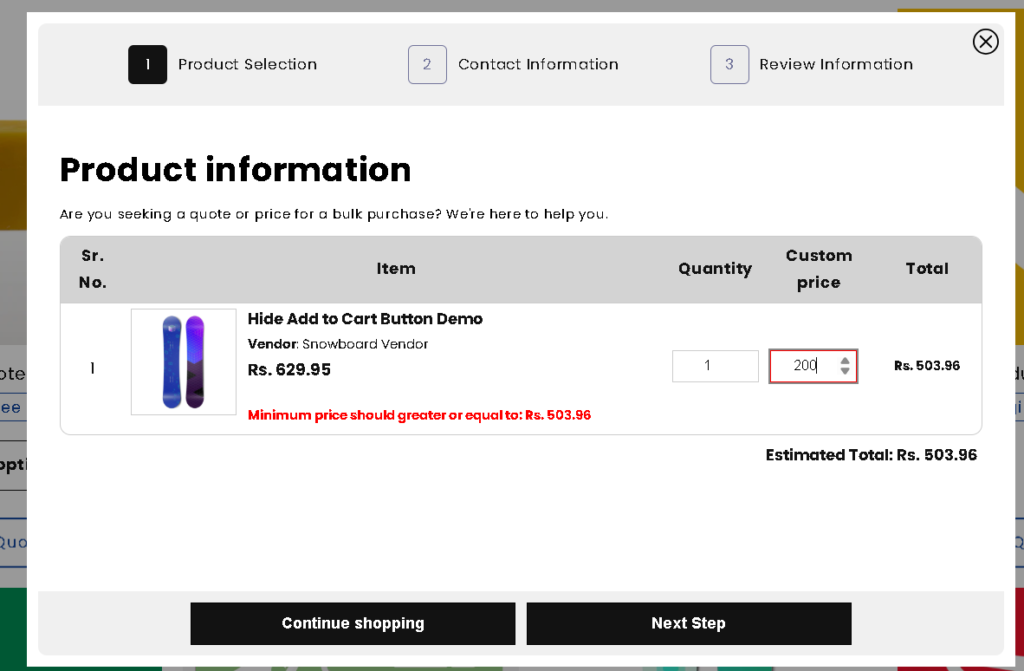Click the Snowboard Vendor name
Viewport: 1024px width, 671px height.
(365, 344)
